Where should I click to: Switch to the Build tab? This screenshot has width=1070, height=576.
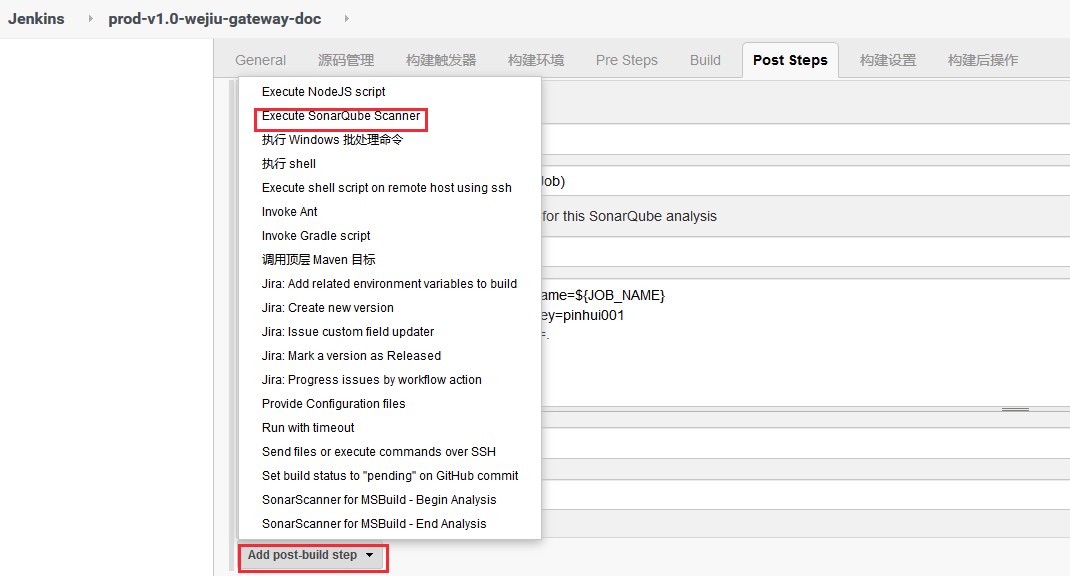[x=705, y=60]
